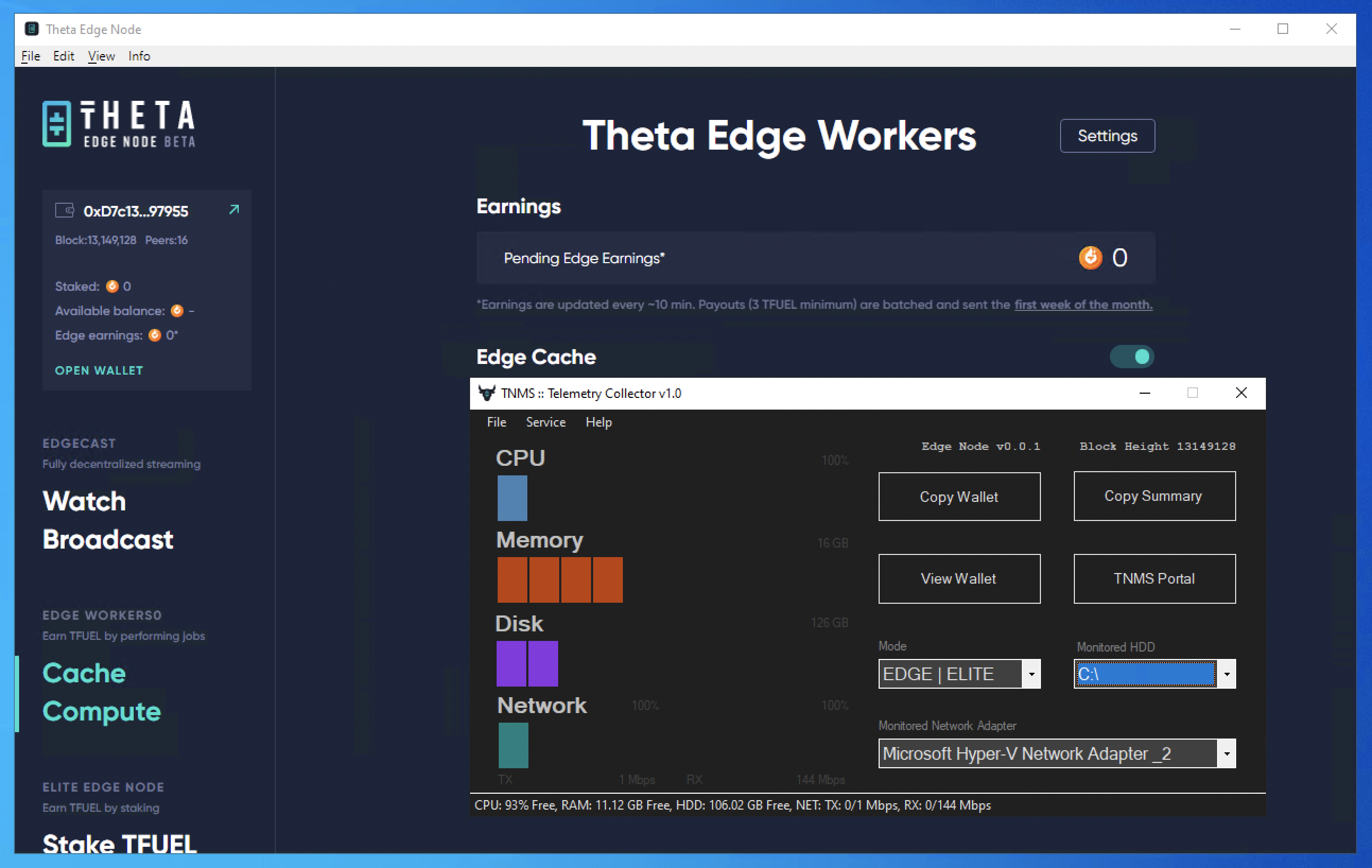The height and width of the screenshot is (868, 1372).
Task: Click the Theta Edge Node logo
Action: [118, 124]
